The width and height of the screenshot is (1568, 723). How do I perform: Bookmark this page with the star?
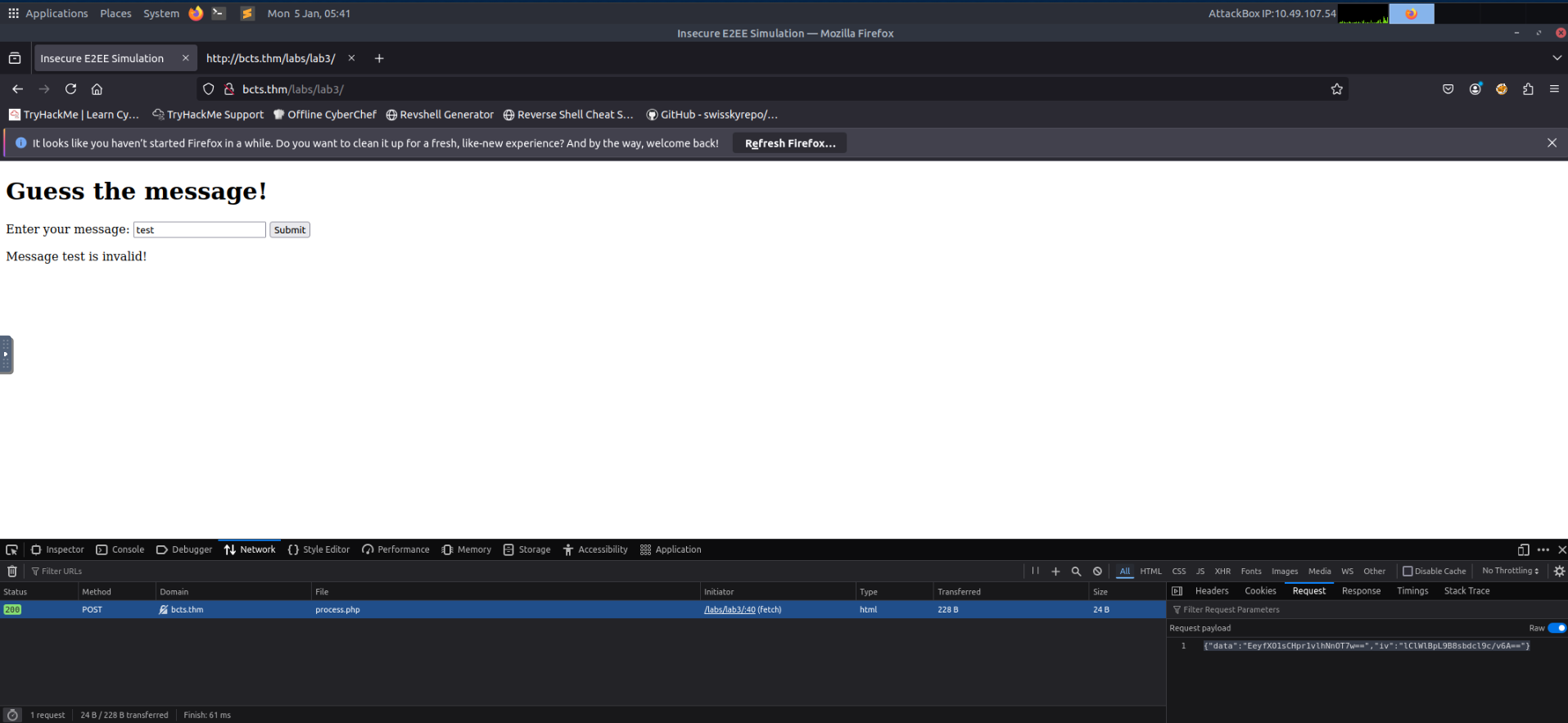pos(1336,89)
